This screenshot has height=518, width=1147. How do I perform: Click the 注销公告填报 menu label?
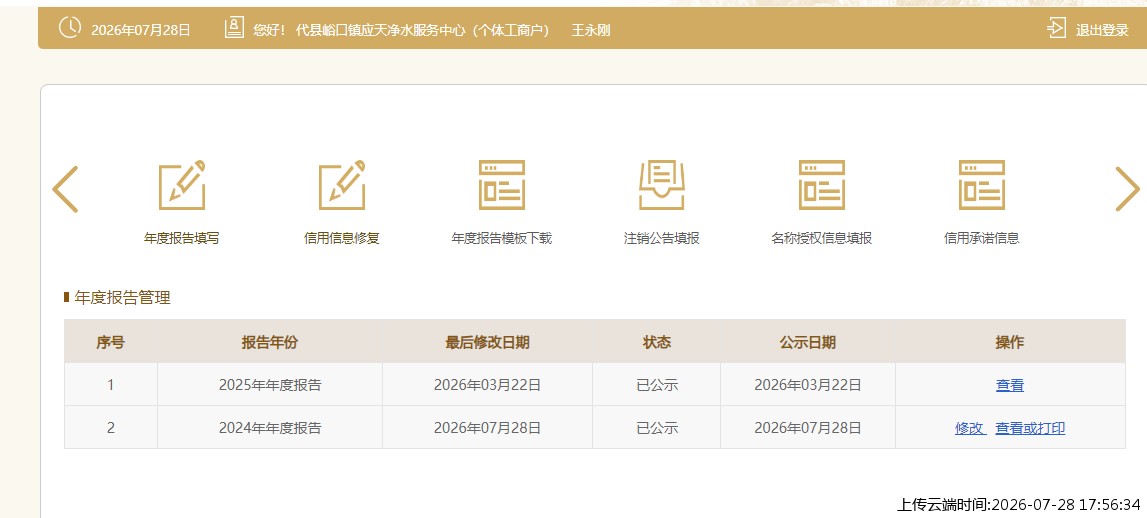(661, 239)
